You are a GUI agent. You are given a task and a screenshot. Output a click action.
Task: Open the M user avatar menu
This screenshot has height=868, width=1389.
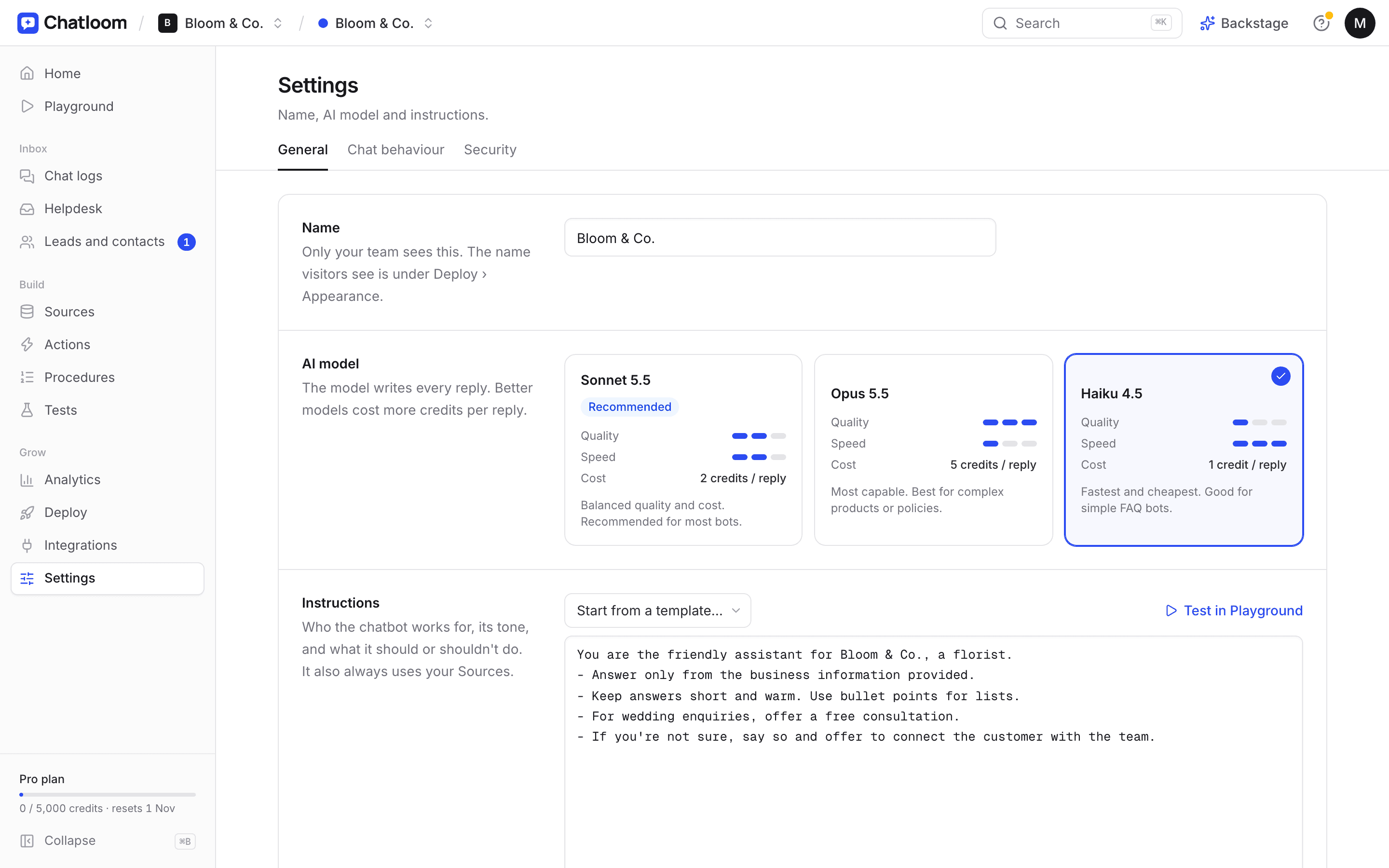pyautogui.click(x=1359, y=23)
